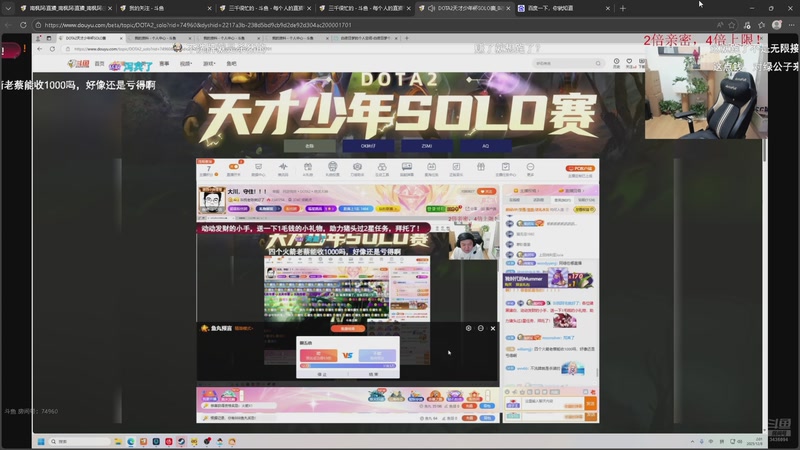Open a new tab in the outer browser

[x=622, y=8]
